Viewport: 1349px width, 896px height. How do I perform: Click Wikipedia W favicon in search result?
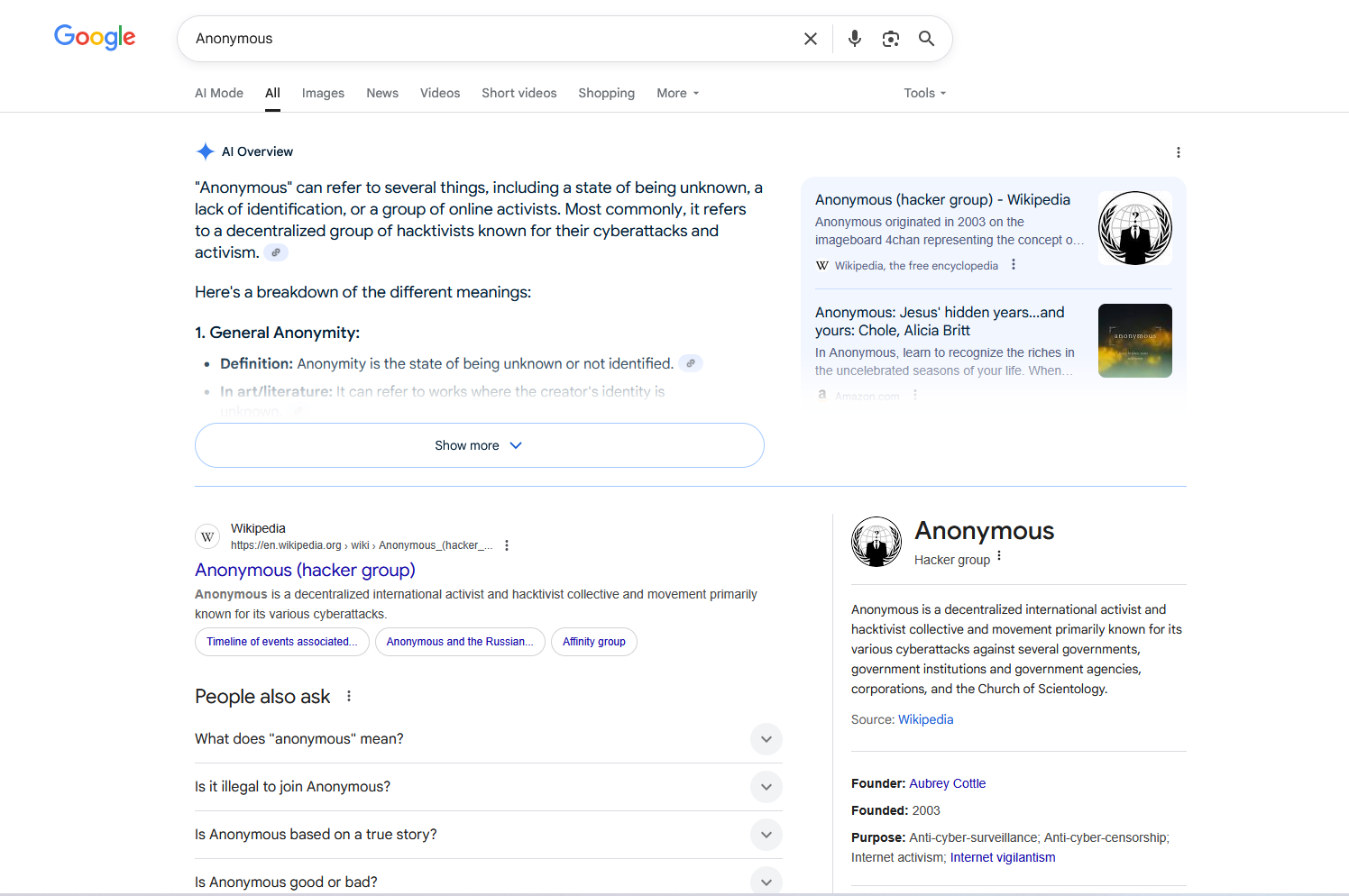207,536
